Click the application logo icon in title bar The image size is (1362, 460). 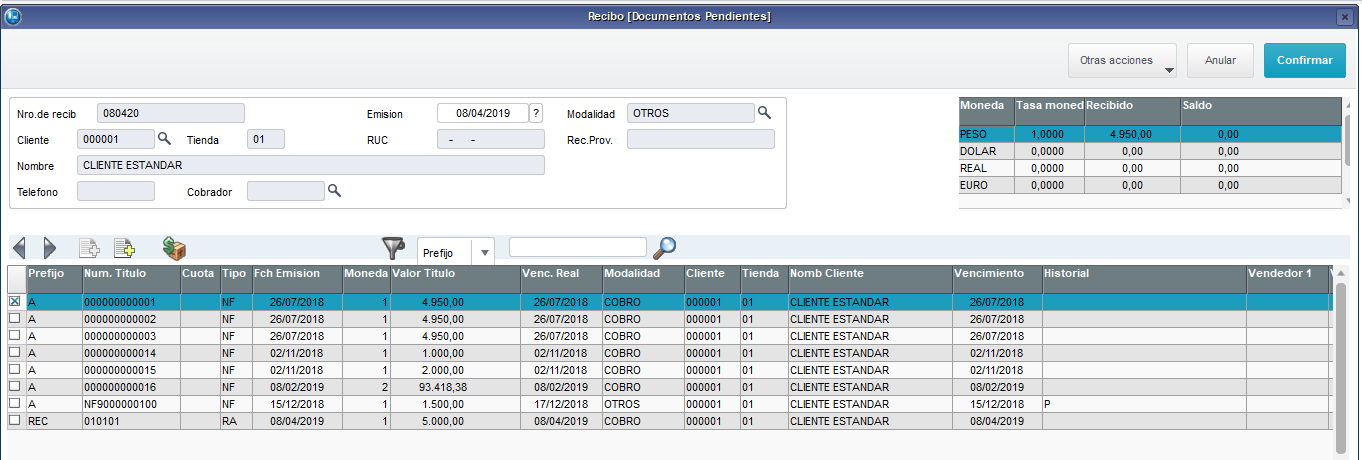pos(12,16)
